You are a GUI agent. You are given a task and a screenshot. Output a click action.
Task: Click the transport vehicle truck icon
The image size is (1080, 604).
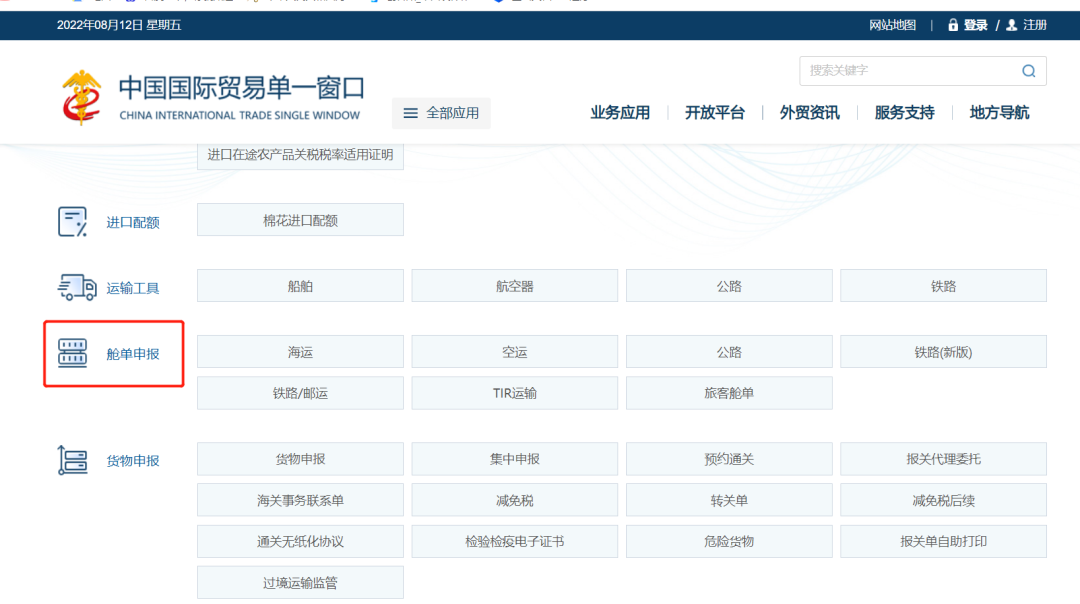tap(76, 288)
